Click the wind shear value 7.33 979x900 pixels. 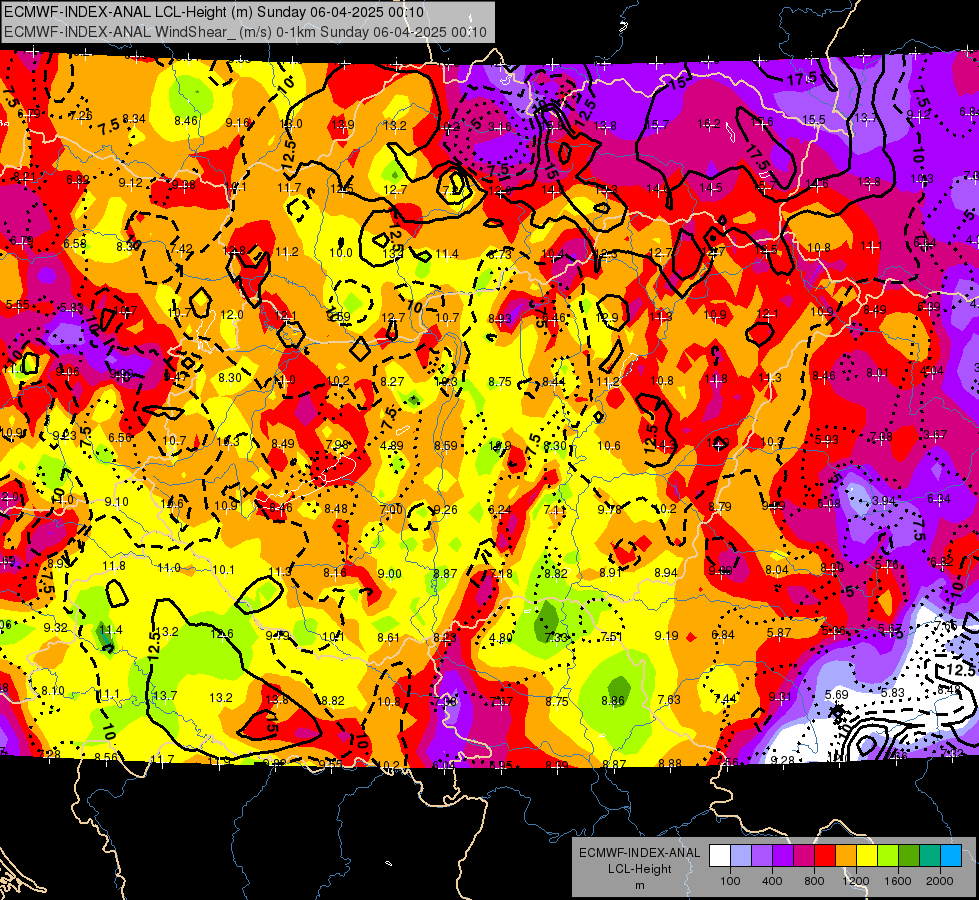(x=556, y=638)
